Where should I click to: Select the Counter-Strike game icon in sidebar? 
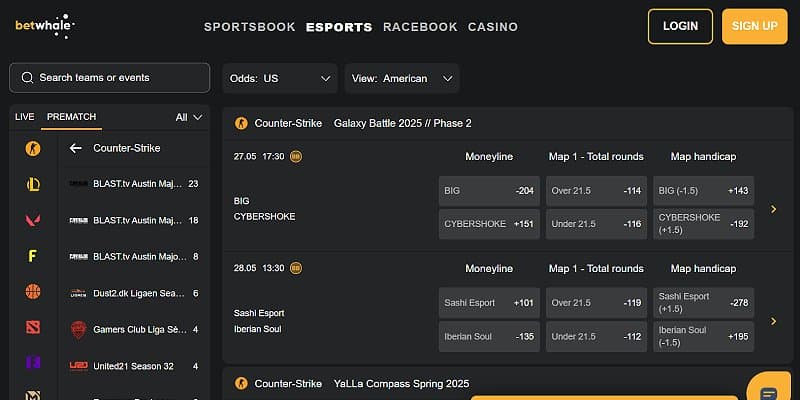(x=33, y=148)
